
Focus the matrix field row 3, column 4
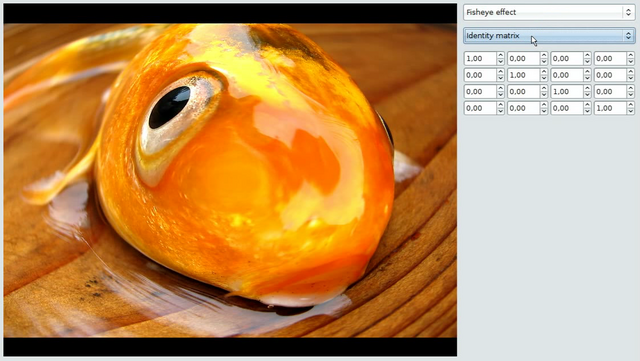pos(610,91)
